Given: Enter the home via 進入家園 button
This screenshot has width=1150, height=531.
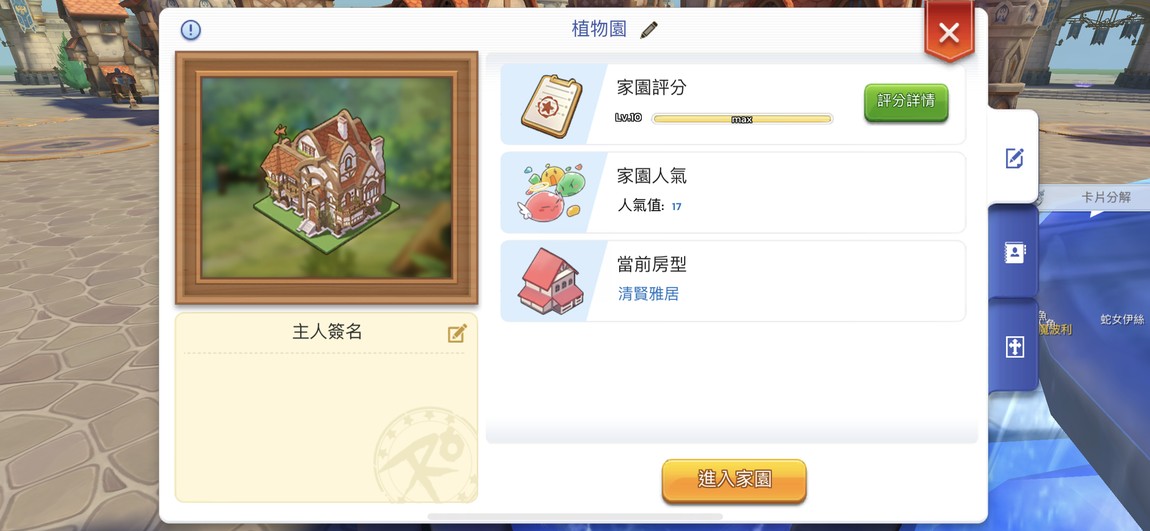Looking at the screenshot, I should point(734,480).
